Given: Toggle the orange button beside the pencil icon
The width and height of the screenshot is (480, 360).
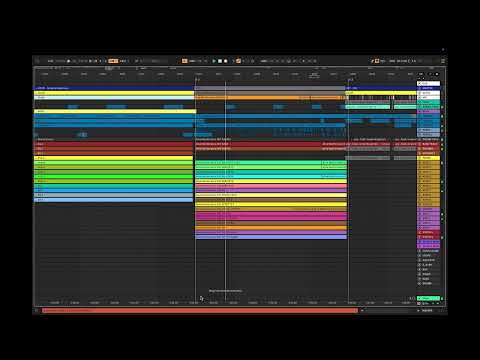Looking at the screenshot, I should [377, 61].
